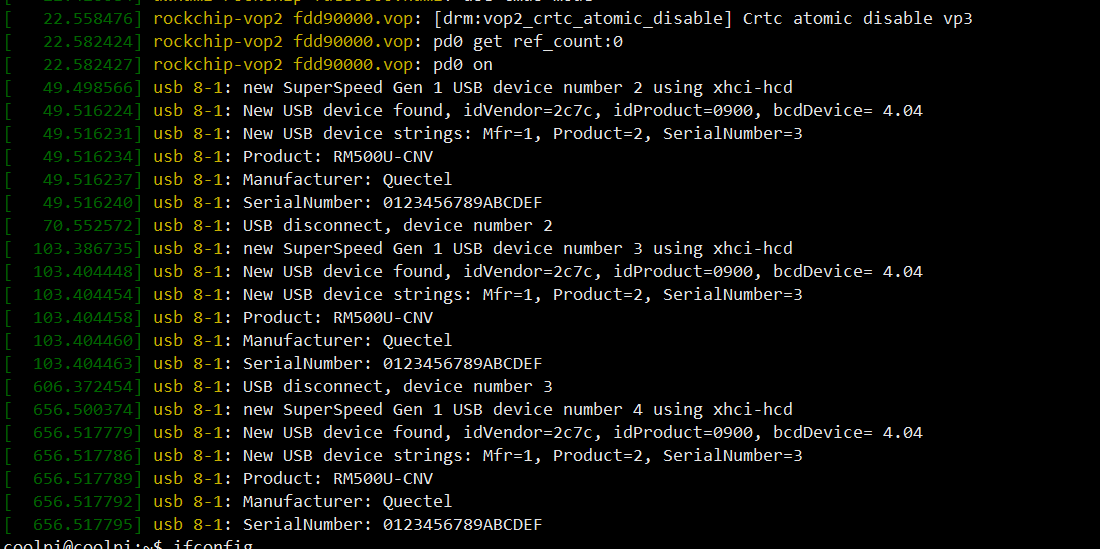Image resolution: width=1100 pixels, height=549 pixels.
Task: Click the 'Manufacturer: Quectel' line at 656.517792
Action: click(x=228, y=501)
